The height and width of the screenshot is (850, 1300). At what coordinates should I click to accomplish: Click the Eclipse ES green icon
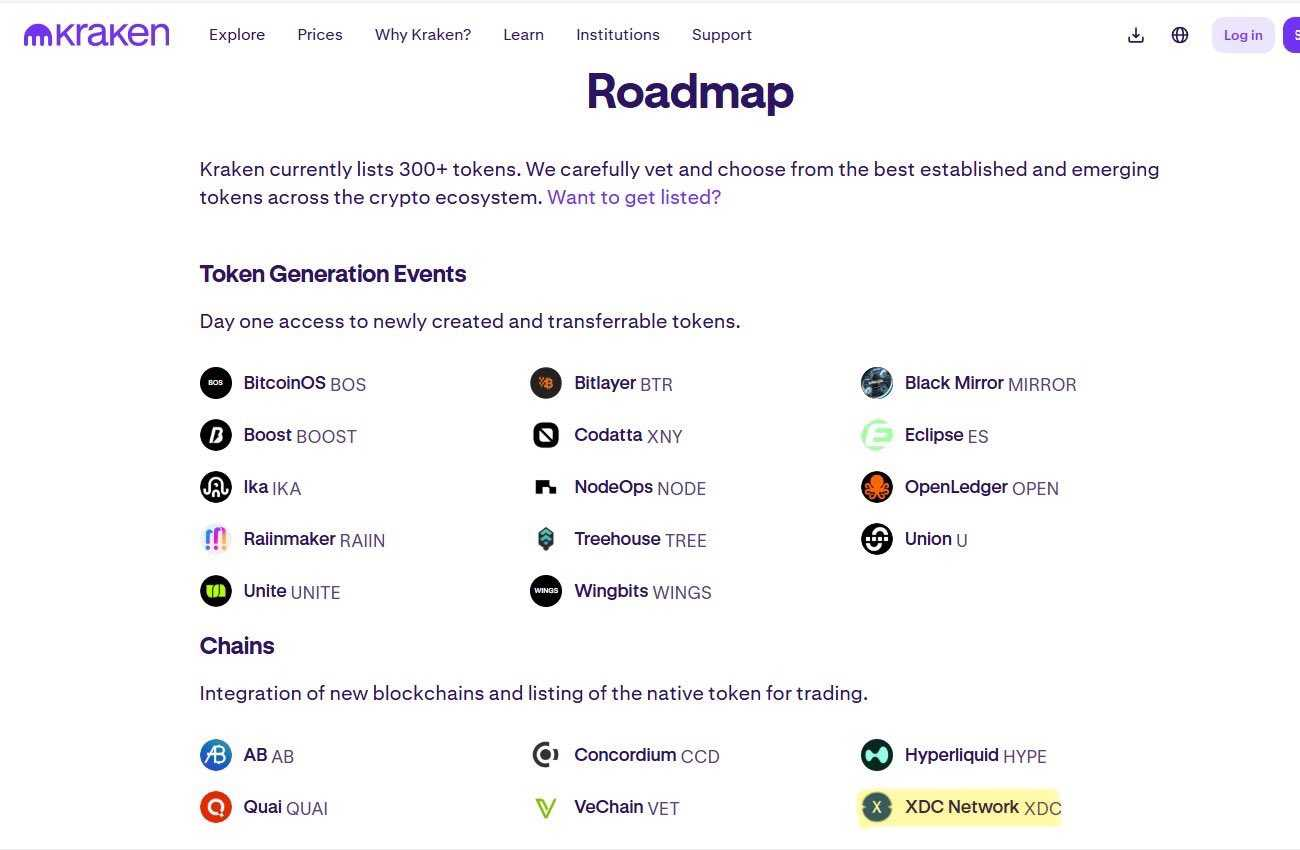click(877, 435)
